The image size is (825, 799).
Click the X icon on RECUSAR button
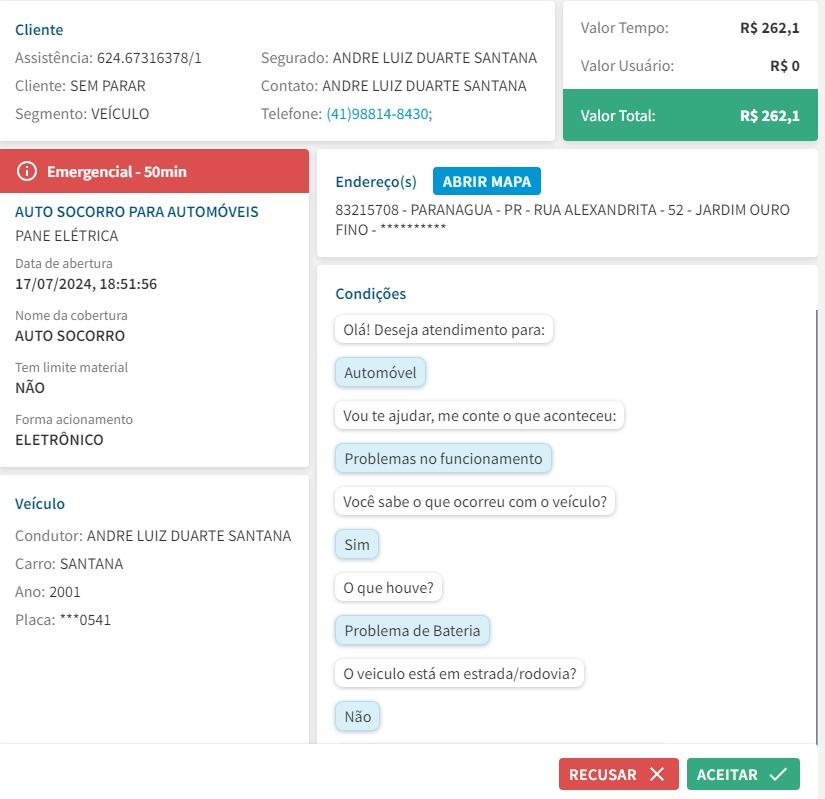coord(657,774)
